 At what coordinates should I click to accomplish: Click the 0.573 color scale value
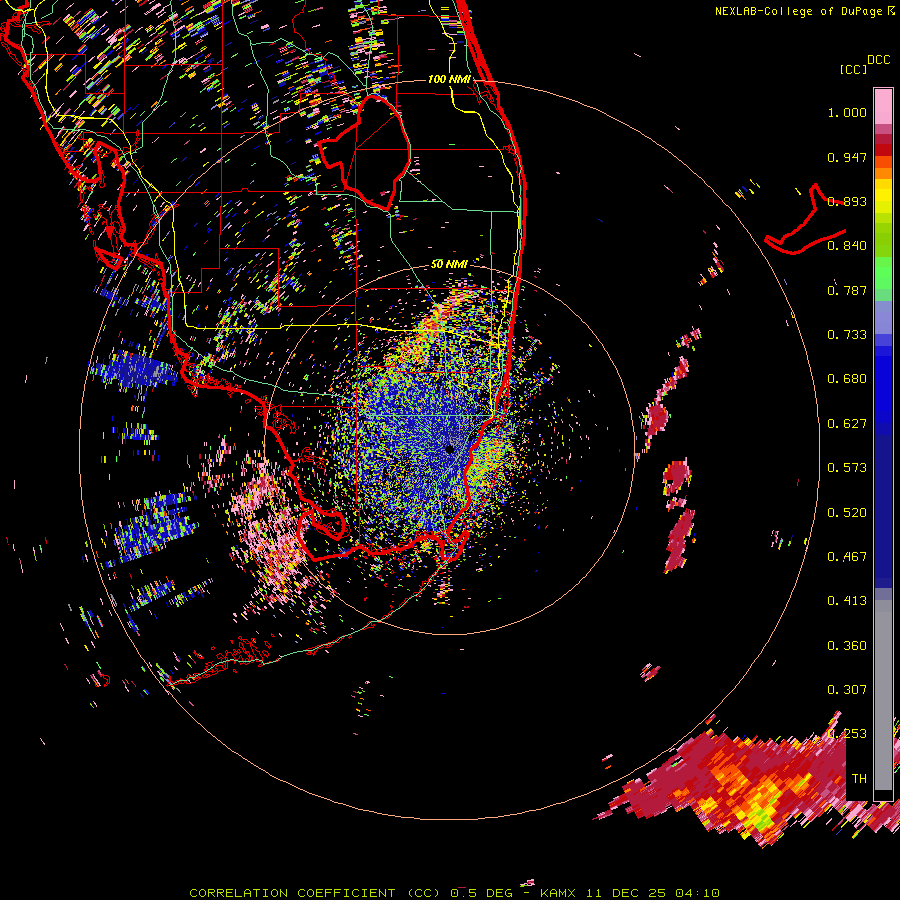click(847, 468)
